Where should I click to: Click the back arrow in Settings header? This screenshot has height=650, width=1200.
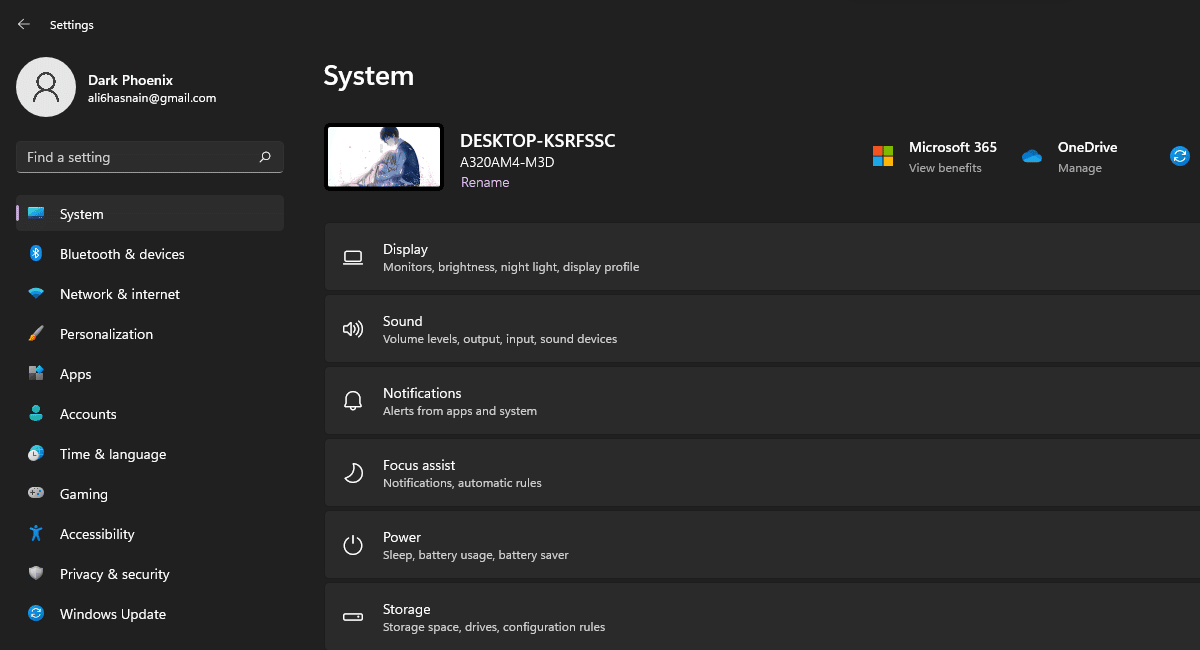24,24
